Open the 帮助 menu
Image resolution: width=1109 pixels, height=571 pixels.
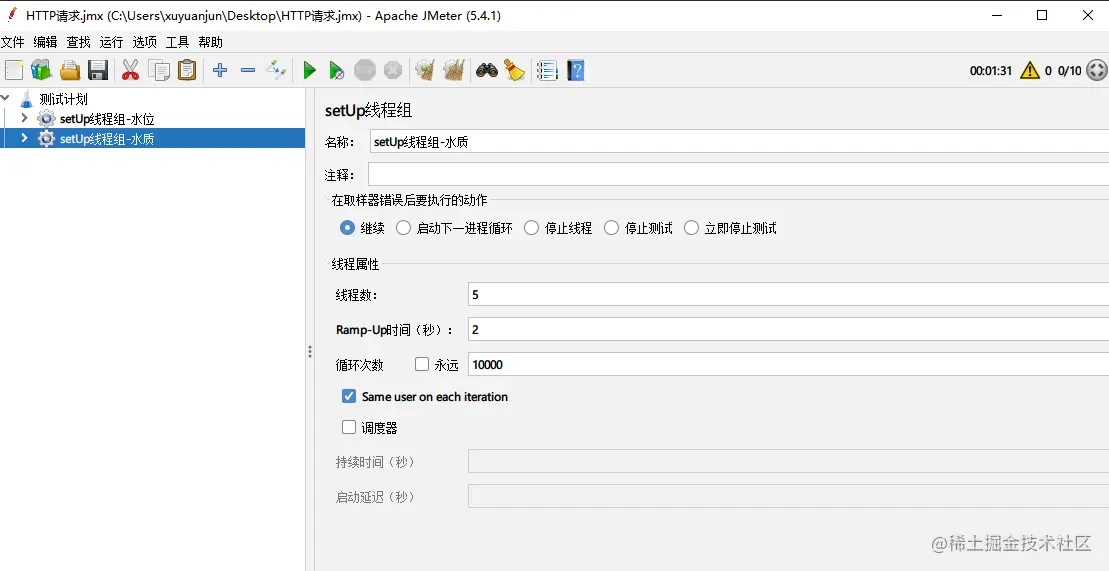[210, 42]
